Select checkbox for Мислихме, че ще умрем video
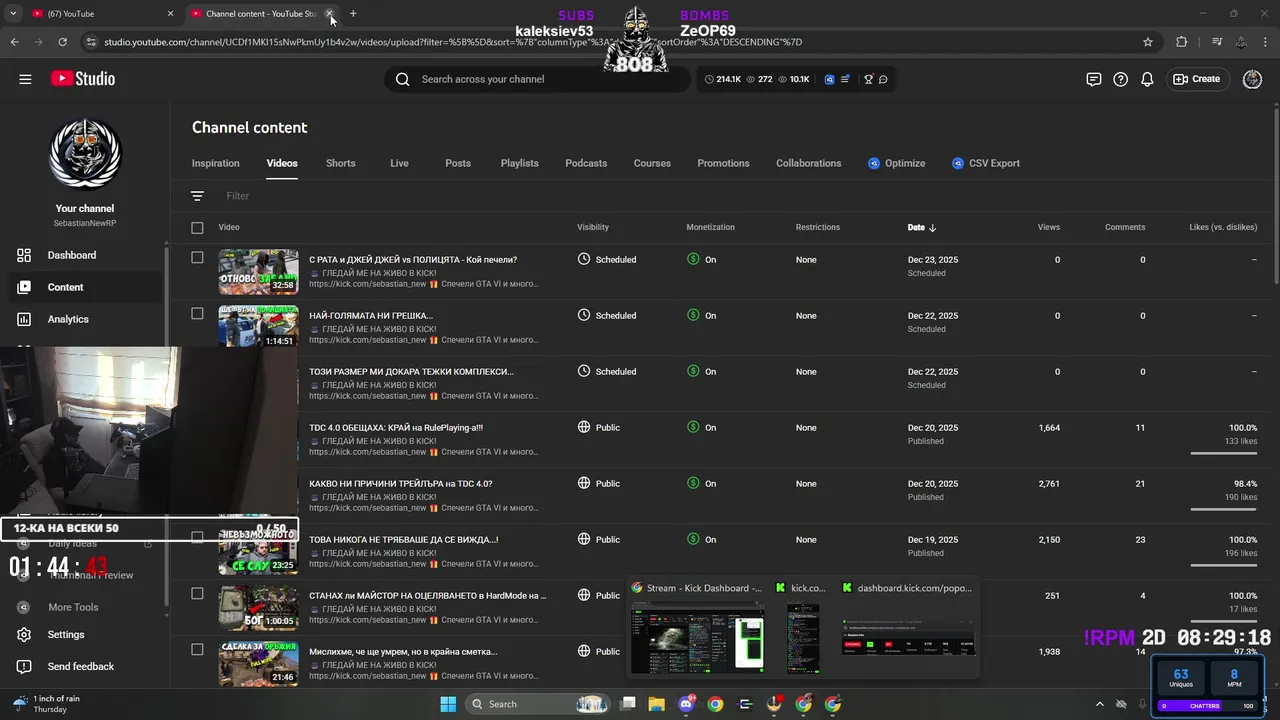The image size is (1280, 720). [x=197, y=649]
